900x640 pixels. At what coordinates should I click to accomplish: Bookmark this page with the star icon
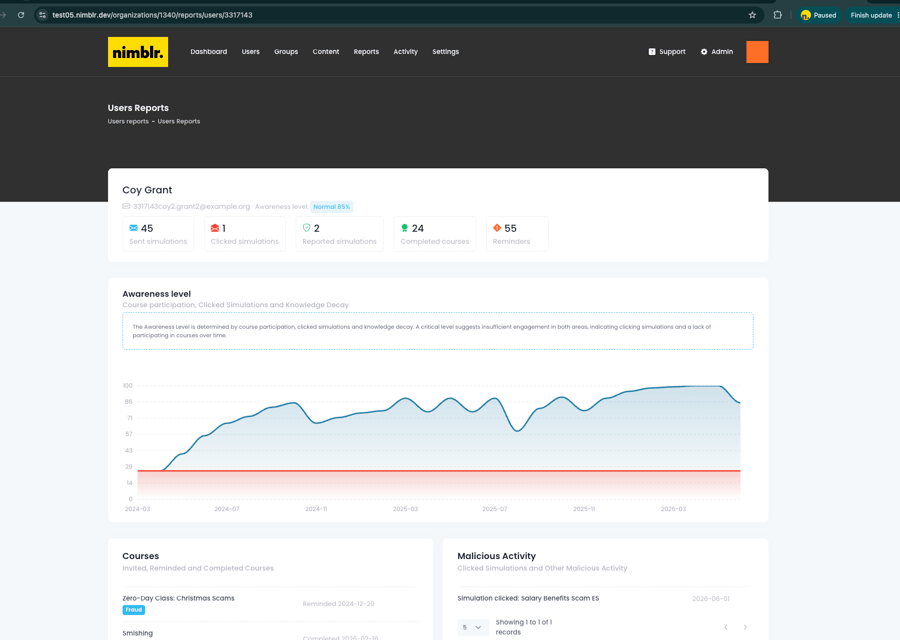pos(752,15)
